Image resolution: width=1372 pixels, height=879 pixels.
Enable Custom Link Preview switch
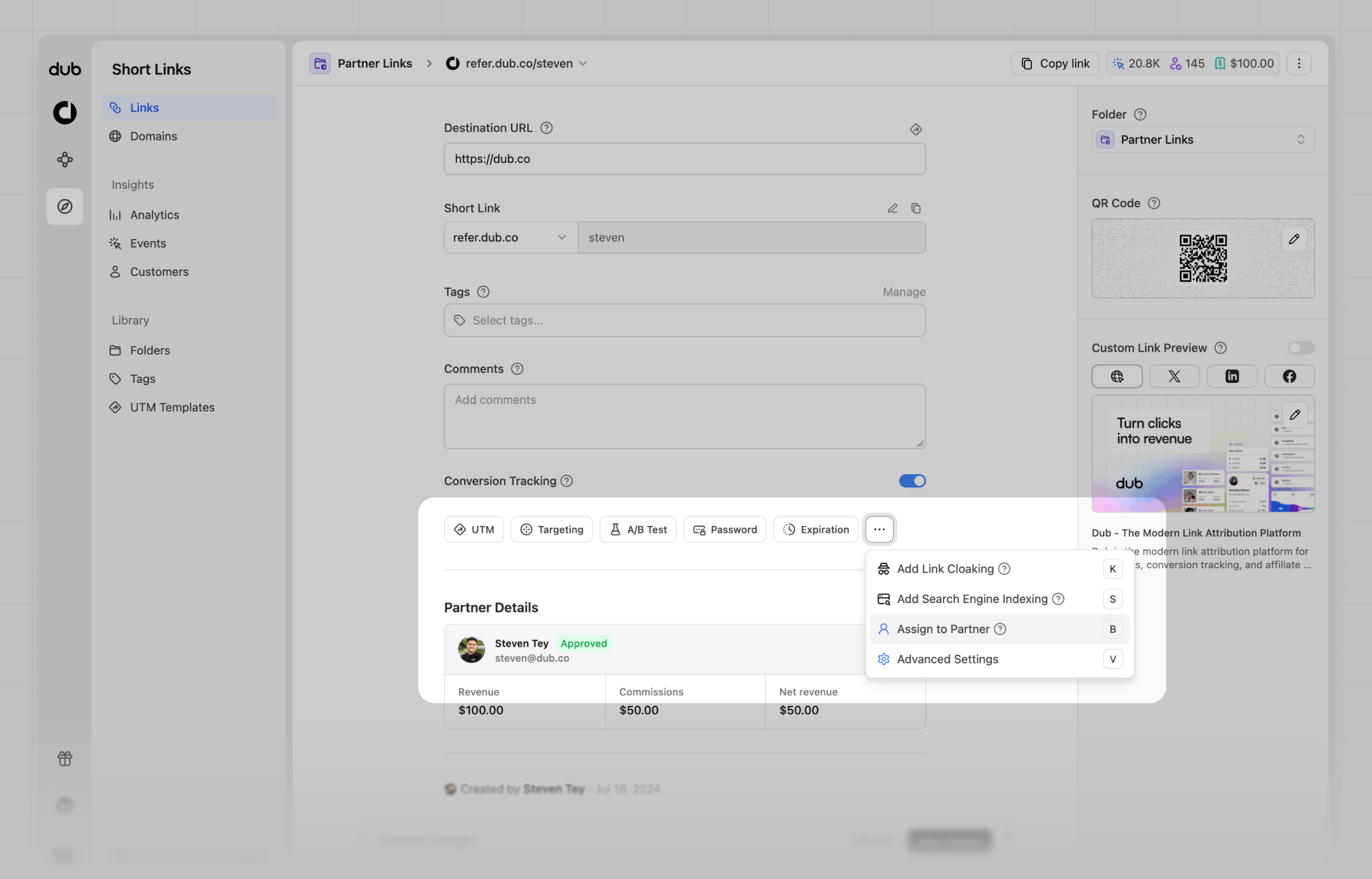(1301, 348)
